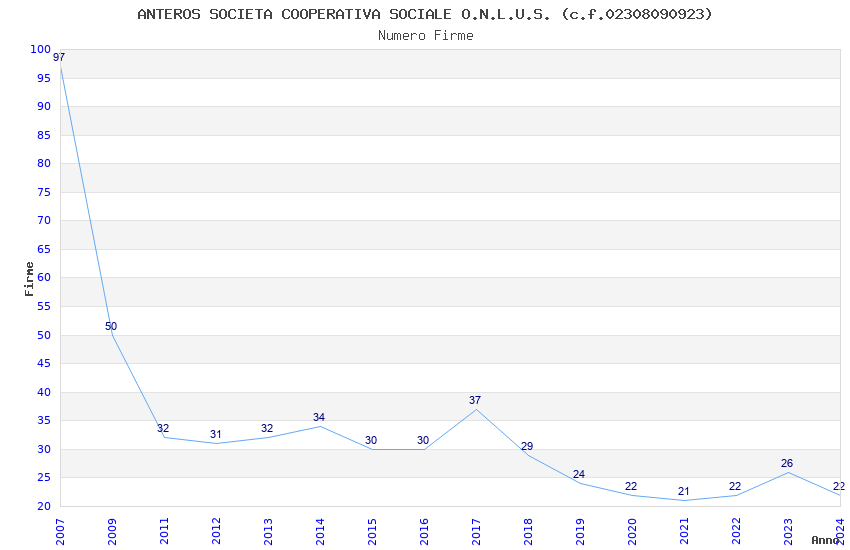The image size is (850, 550).
Task: Click y-axis tick value 70
Action: (x=44, y=220)
